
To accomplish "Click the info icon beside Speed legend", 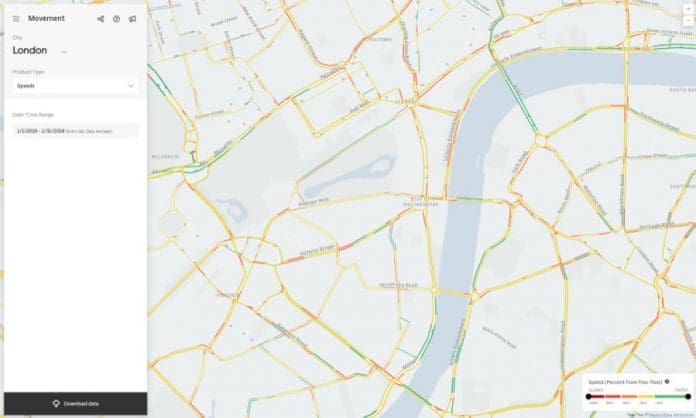I will (x=667, y=382).
